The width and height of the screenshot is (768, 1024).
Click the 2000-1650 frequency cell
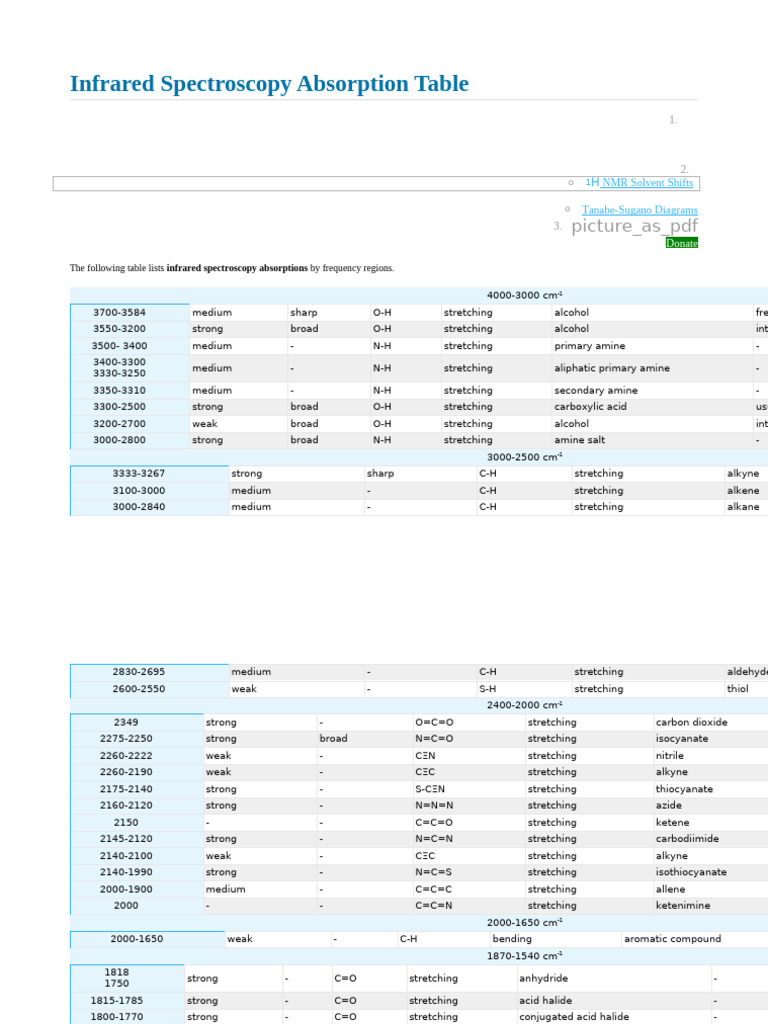[x=147, y=939]
